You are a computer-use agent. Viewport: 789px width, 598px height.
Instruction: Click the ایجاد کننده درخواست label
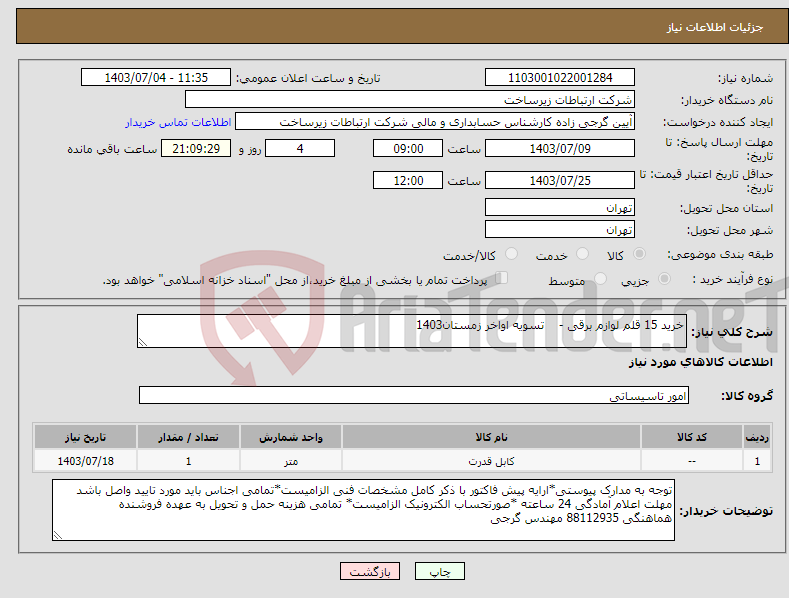(718, 122)
